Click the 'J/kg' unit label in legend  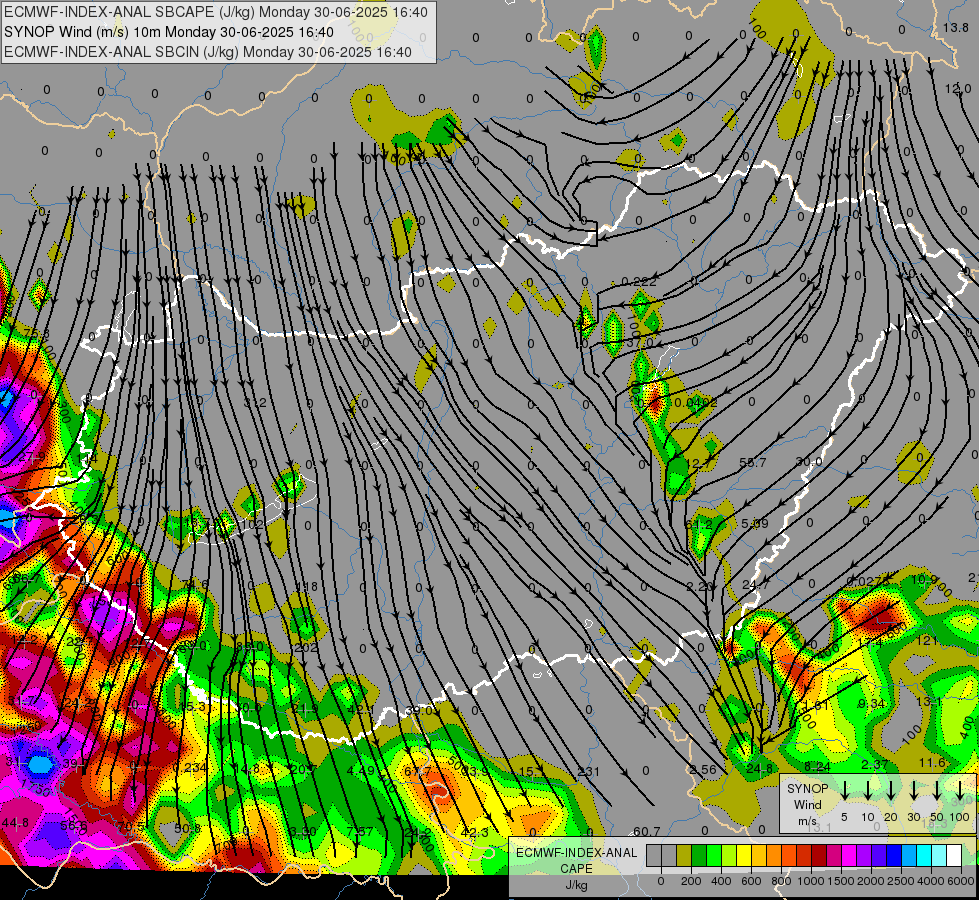click(x=576, y=885)
